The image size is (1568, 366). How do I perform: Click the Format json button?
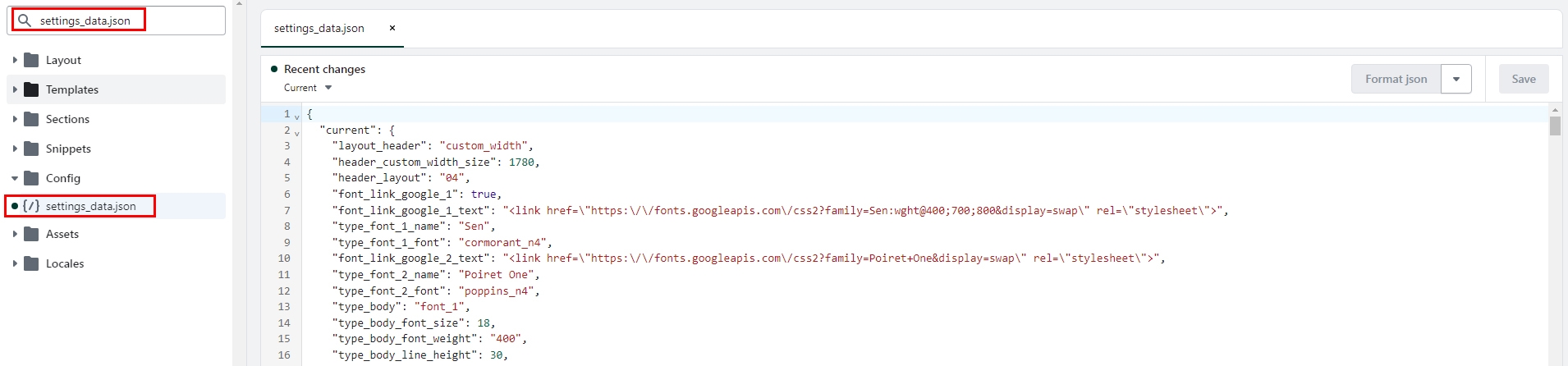click(x=1396, y=80)
